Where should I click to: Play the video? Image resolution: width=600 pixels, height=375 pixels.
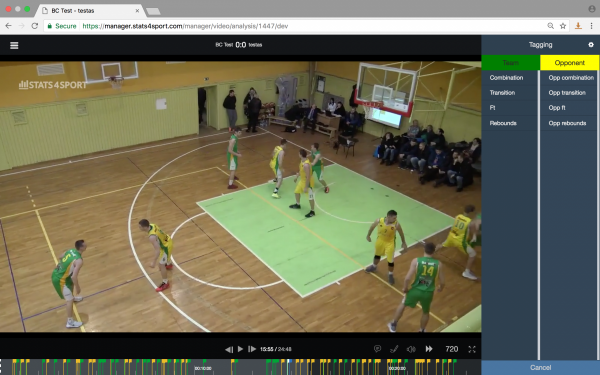(240, 349)
